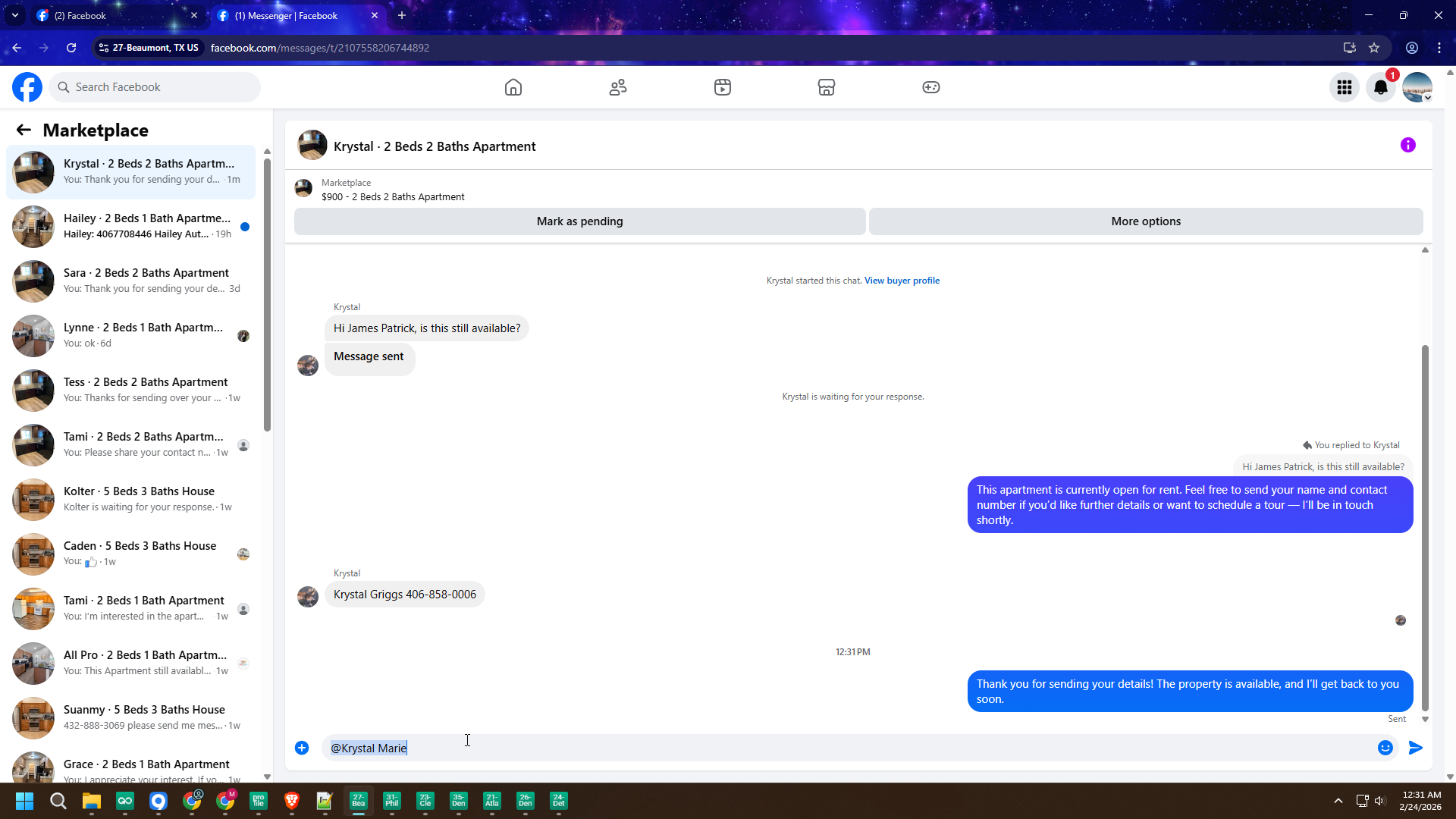Image resolution: width=1456 pixels, height=819 pixels.
Task: Click the Search Facebook field
Action: (155, 87)
